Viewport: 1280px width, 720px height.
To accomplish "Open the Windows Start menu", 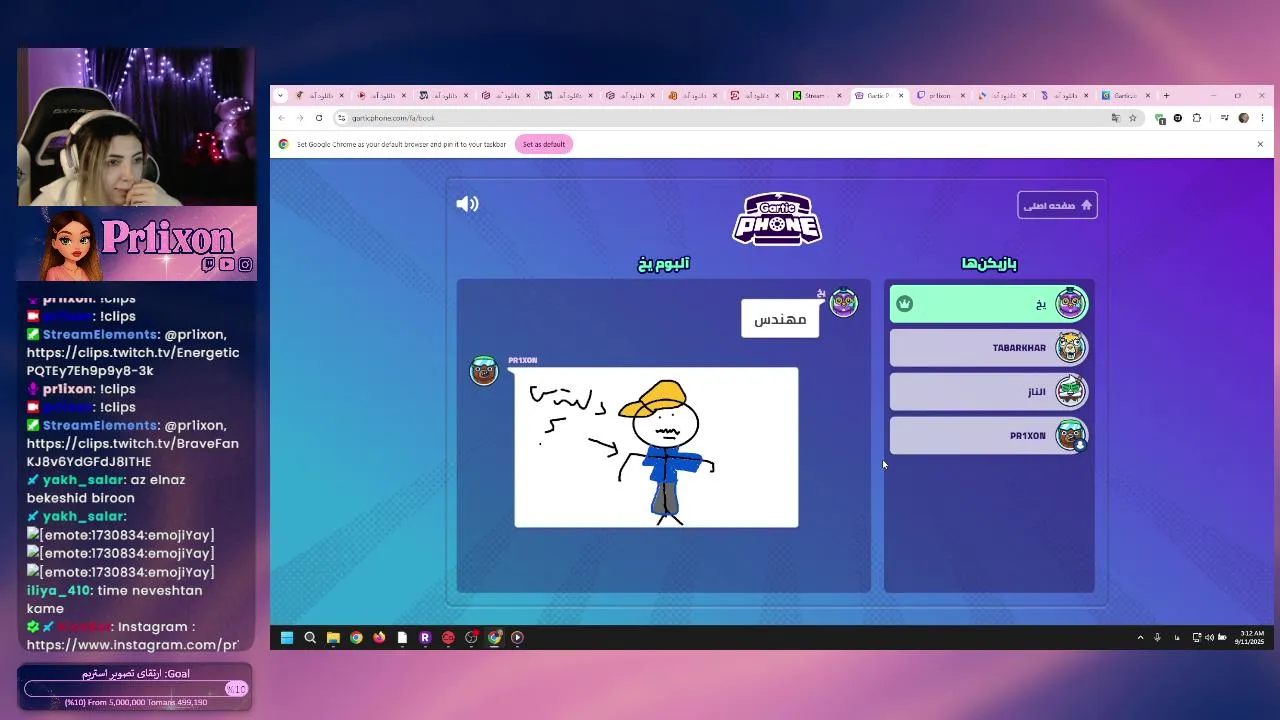I will pos(287,637).
